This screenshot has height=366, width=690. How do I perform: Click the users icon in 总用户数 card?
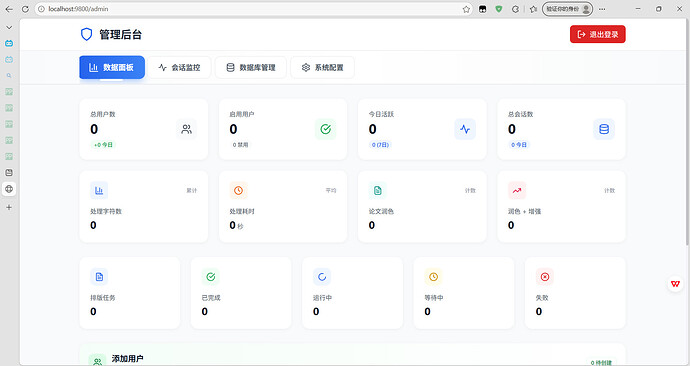coord(187,129)
